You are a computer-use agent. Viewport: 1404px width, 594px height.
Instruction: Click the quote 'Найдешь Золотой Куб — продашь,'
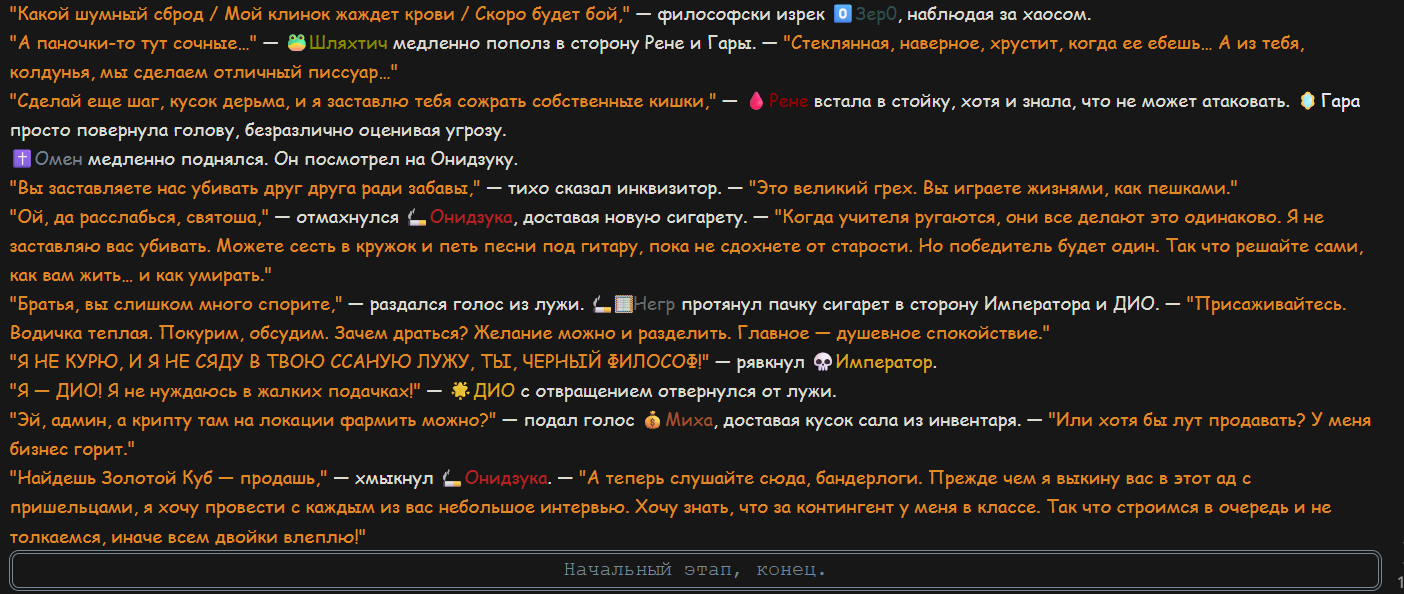click(169, 479)
